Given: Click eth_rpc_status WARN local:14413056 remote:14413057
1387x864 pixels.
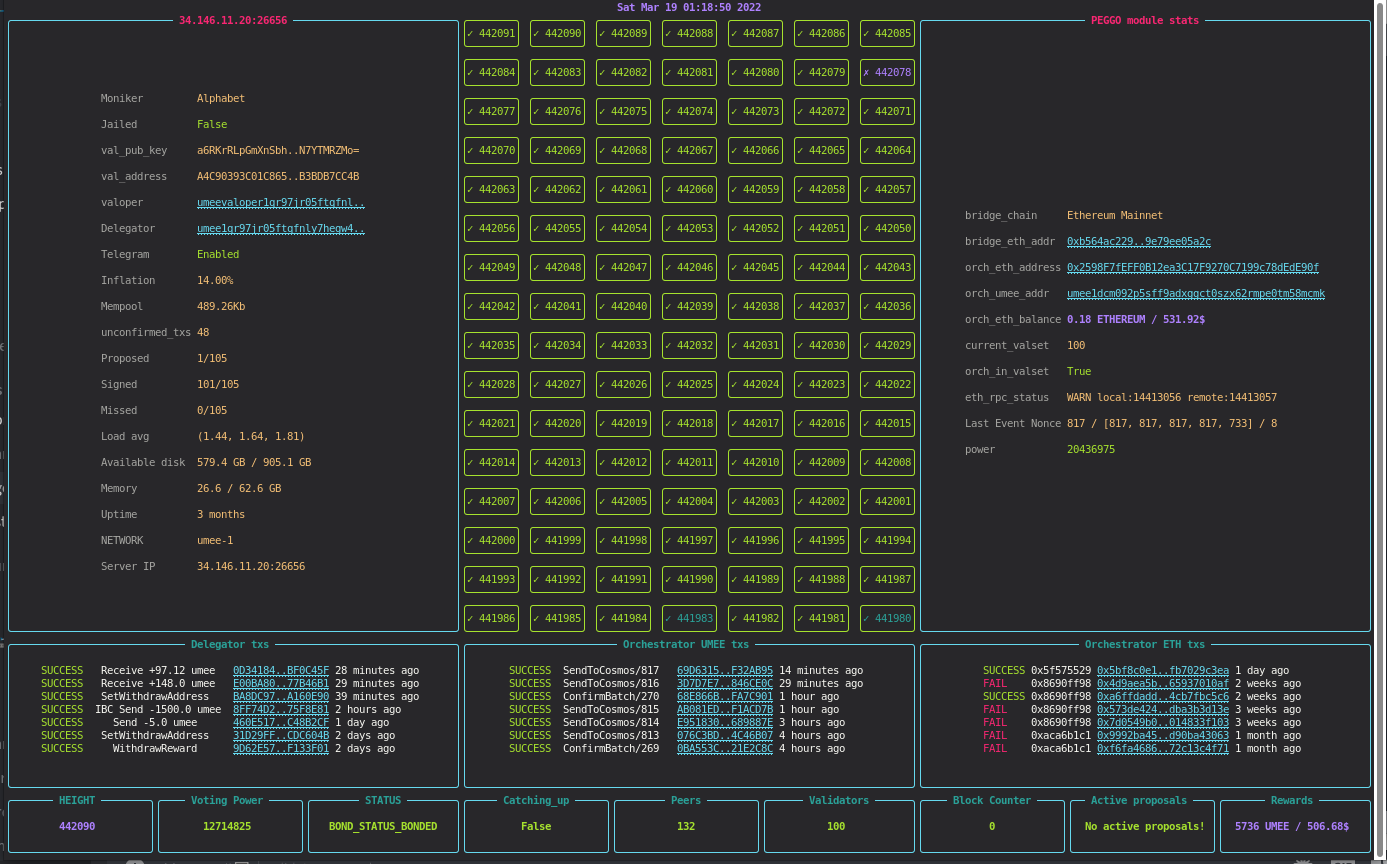Looking at the screenshot, I should (1172, 398).
